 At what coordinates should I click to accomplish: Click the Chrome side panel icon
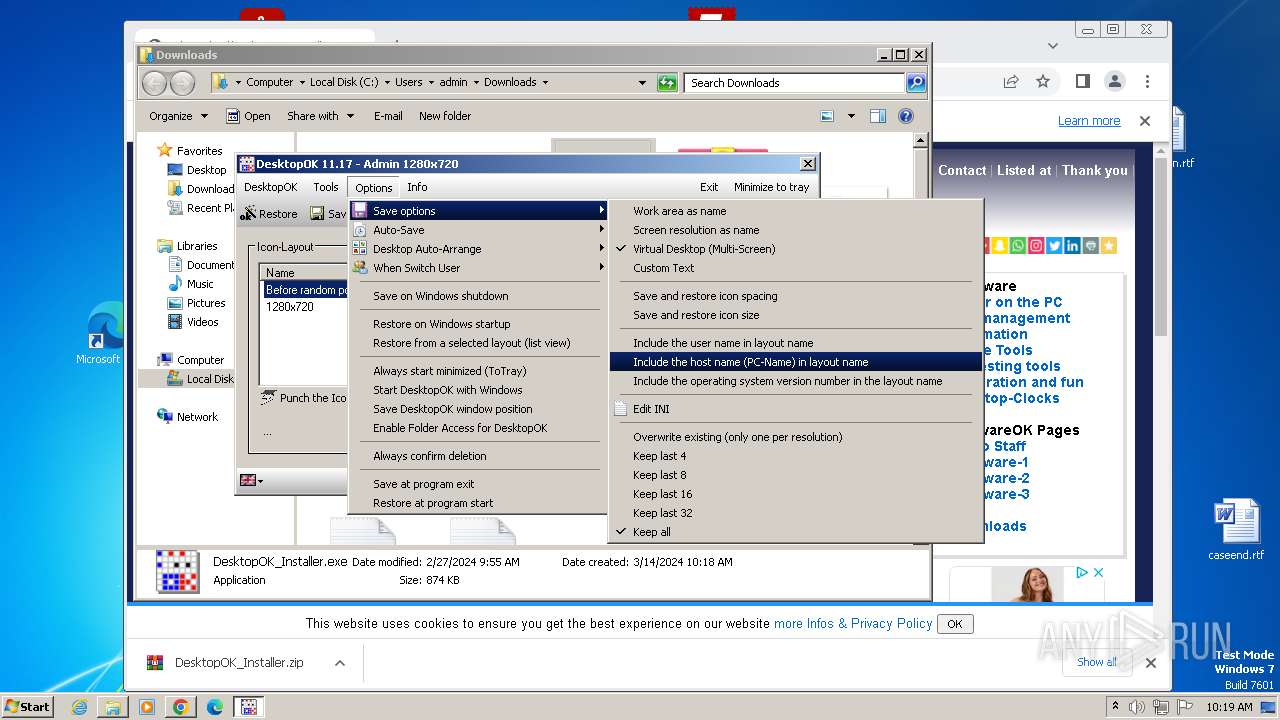click(1083, 82)
